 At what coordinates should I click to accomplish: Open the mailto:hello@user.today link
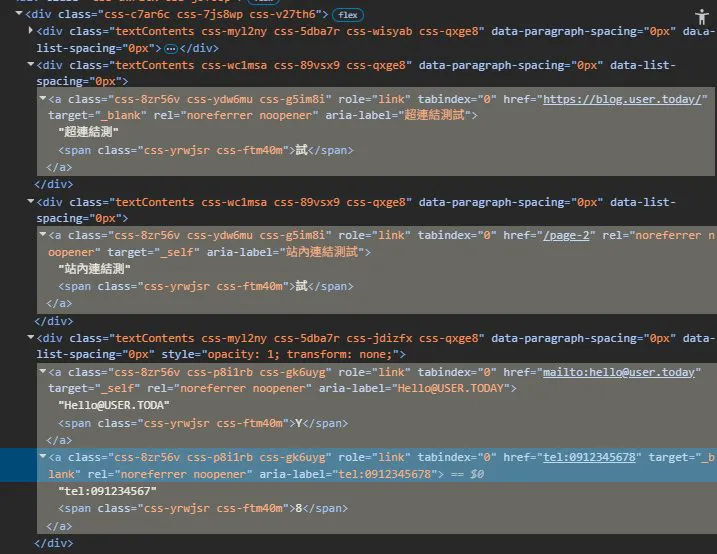(x=619, y=373)
